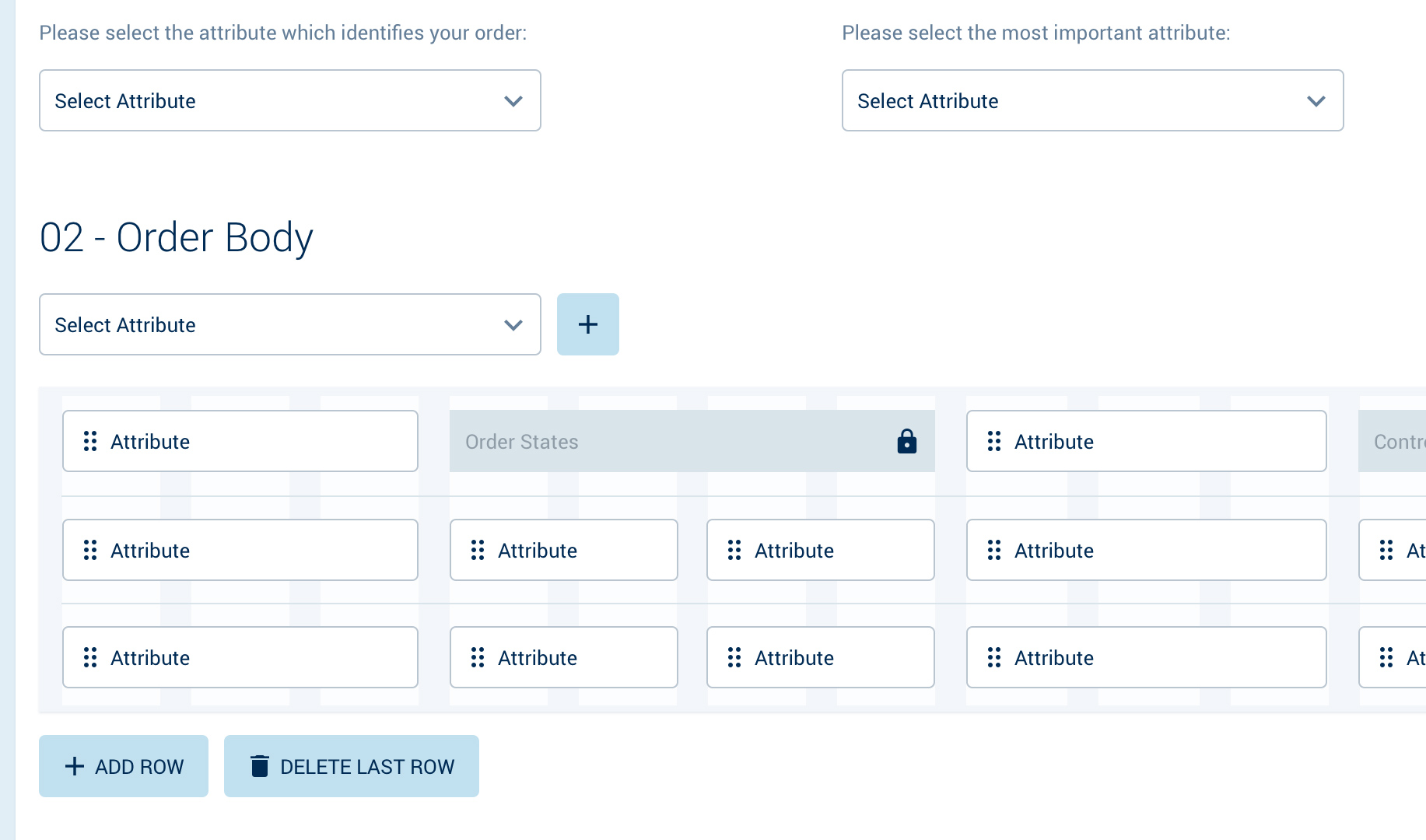Image resolution: width=1426 pixels, height=840 pixels.
Task: Click the plus button beside Order Body dropdown
Action: coord(587,324)
